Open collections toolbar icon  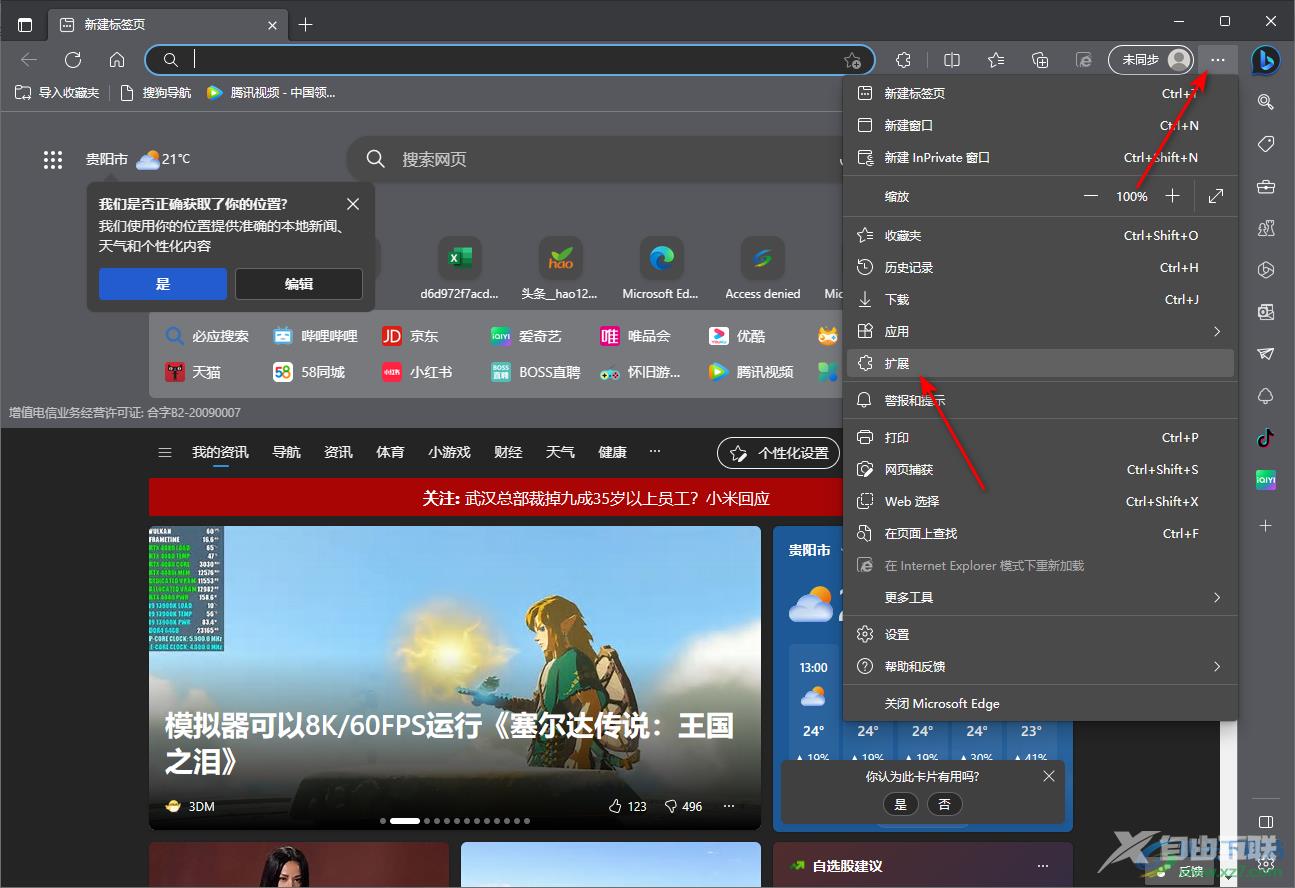tap(1040, 60)
